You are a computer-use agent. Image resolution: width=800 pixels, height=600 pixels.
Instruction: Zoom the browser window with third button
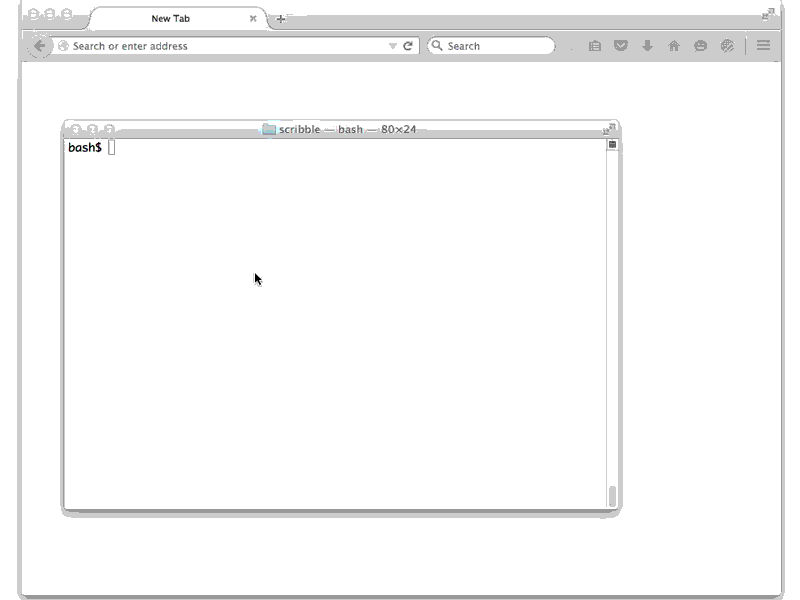point(67,14)
